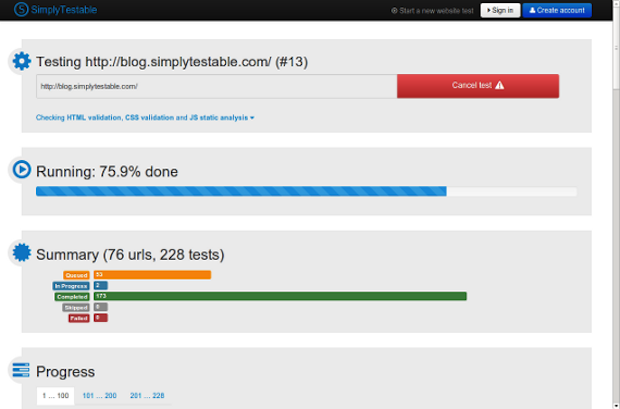Cancel the running test
The height and width of the screenshot is (409, 620).
click(478, 86)
